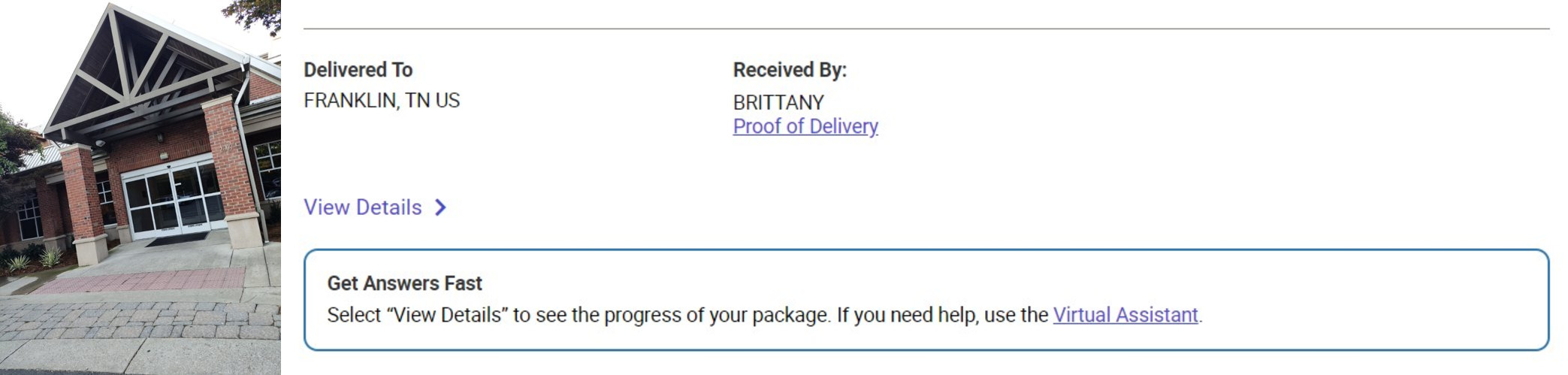Click the View Details link

(x=363, y=207)
